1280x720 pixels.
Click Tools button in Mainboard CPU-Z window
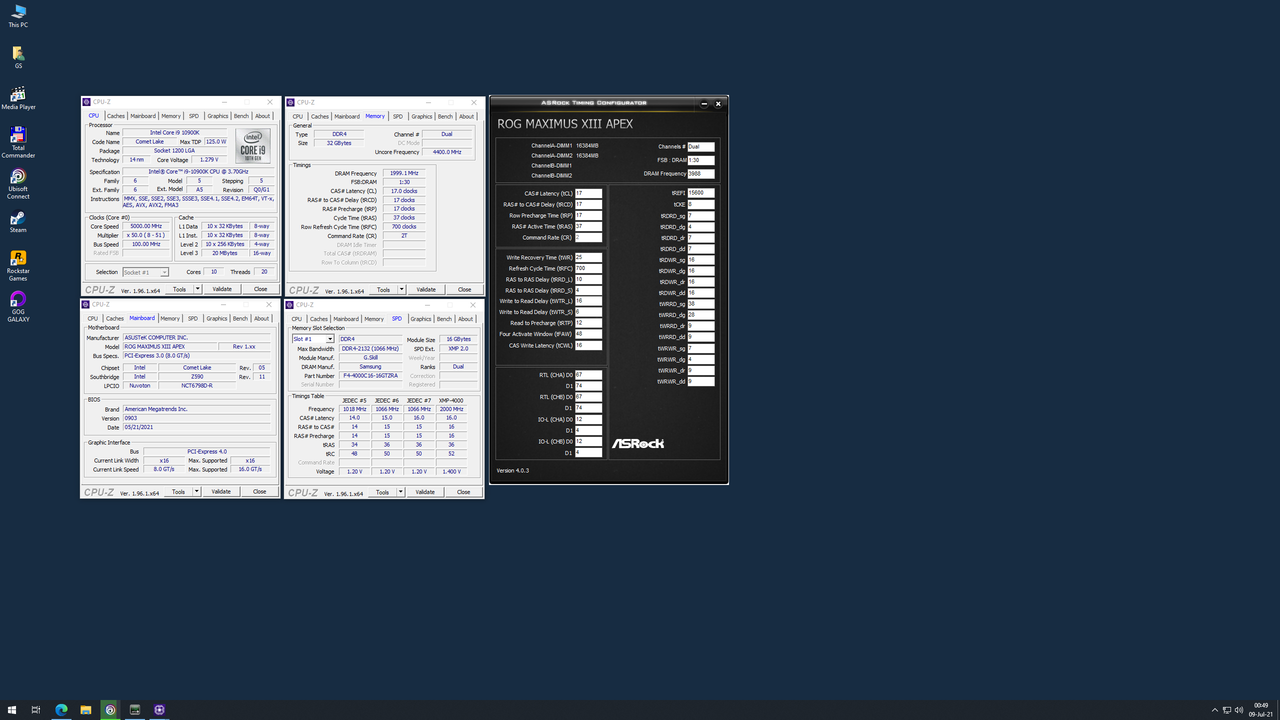pyautogui.click(x=177, y=491)
